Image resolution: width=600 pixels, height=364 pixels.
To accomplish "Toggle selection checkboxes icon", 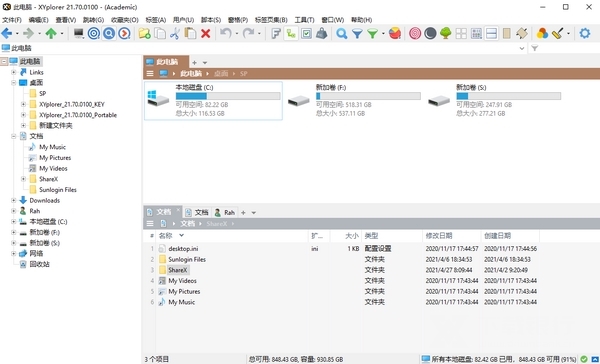I will tap(306, 34).
